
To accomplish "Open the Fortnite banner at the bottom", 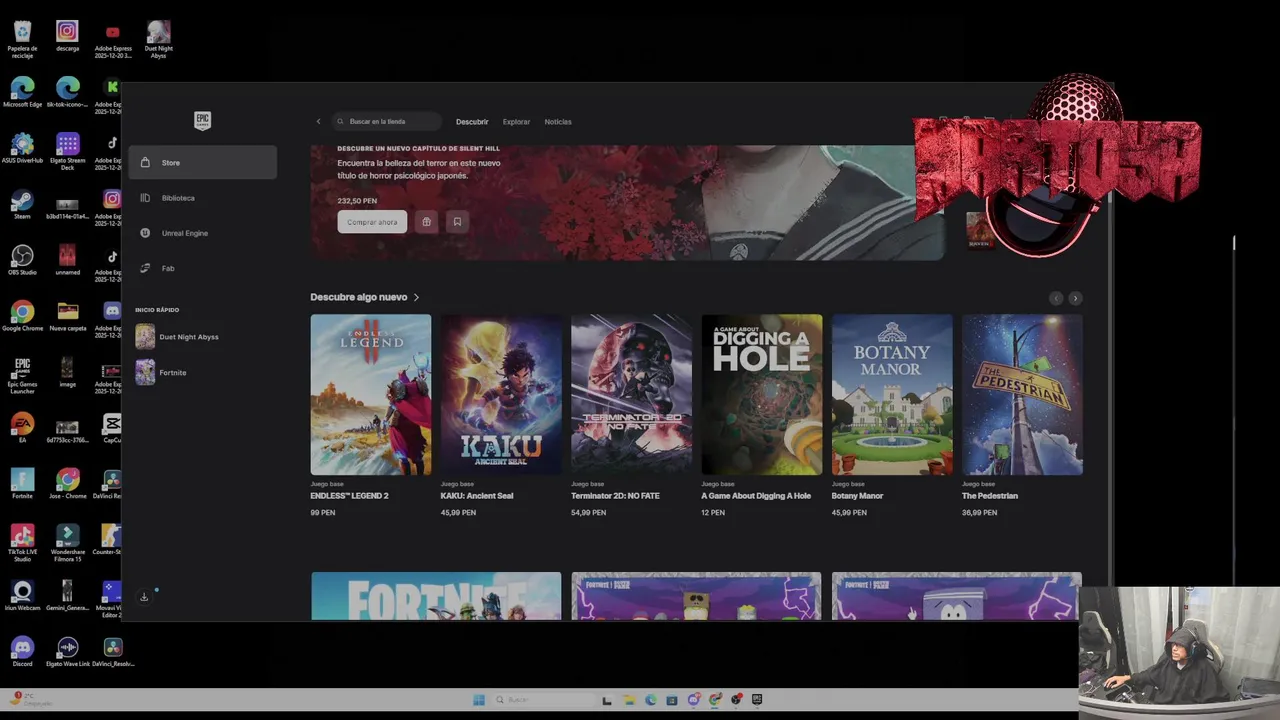I will tap(436, 596).
